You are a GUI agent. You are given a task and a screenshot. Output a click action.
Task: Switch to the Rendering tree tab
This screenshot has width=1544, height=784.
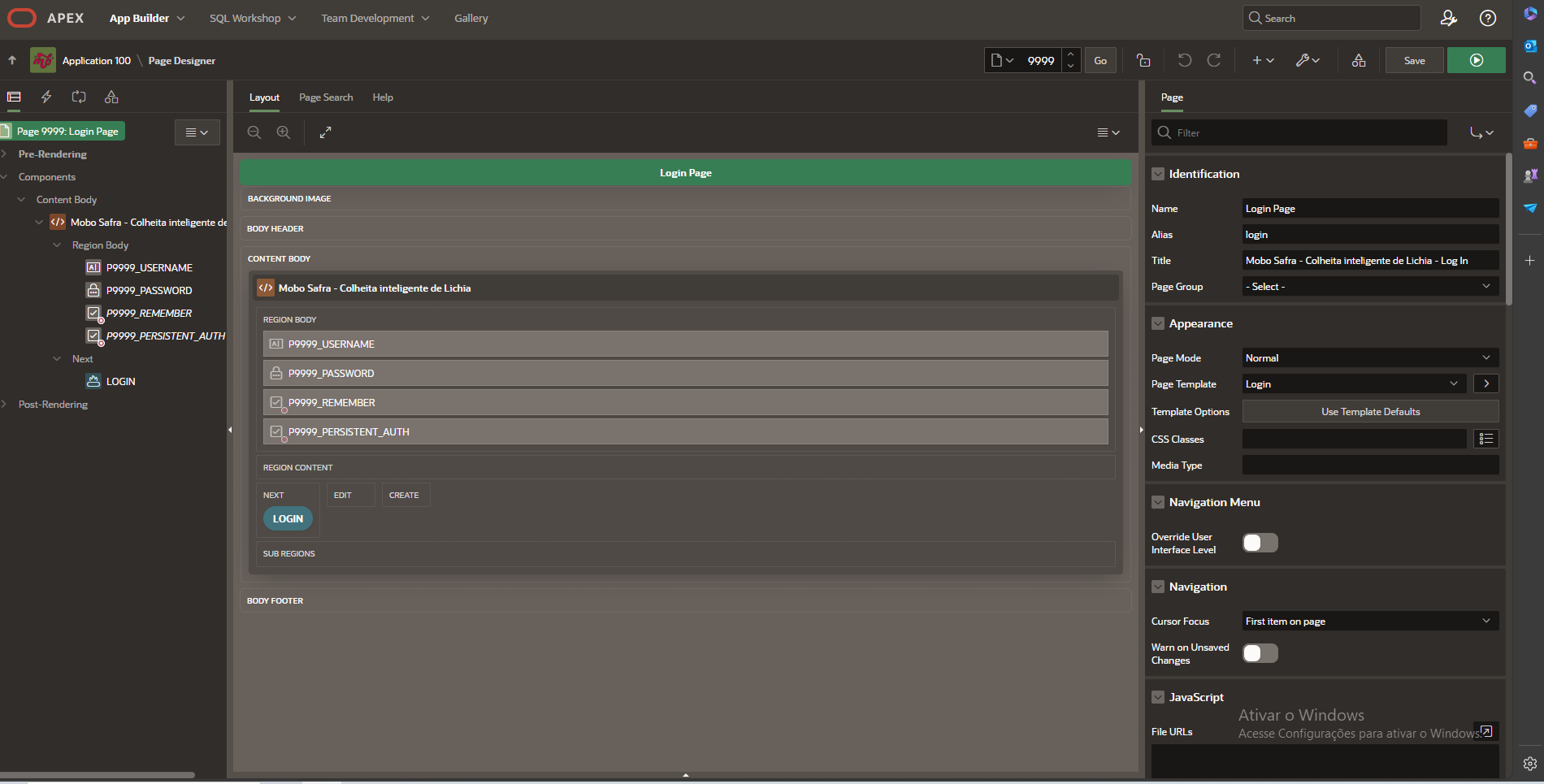tap(14, 97)
